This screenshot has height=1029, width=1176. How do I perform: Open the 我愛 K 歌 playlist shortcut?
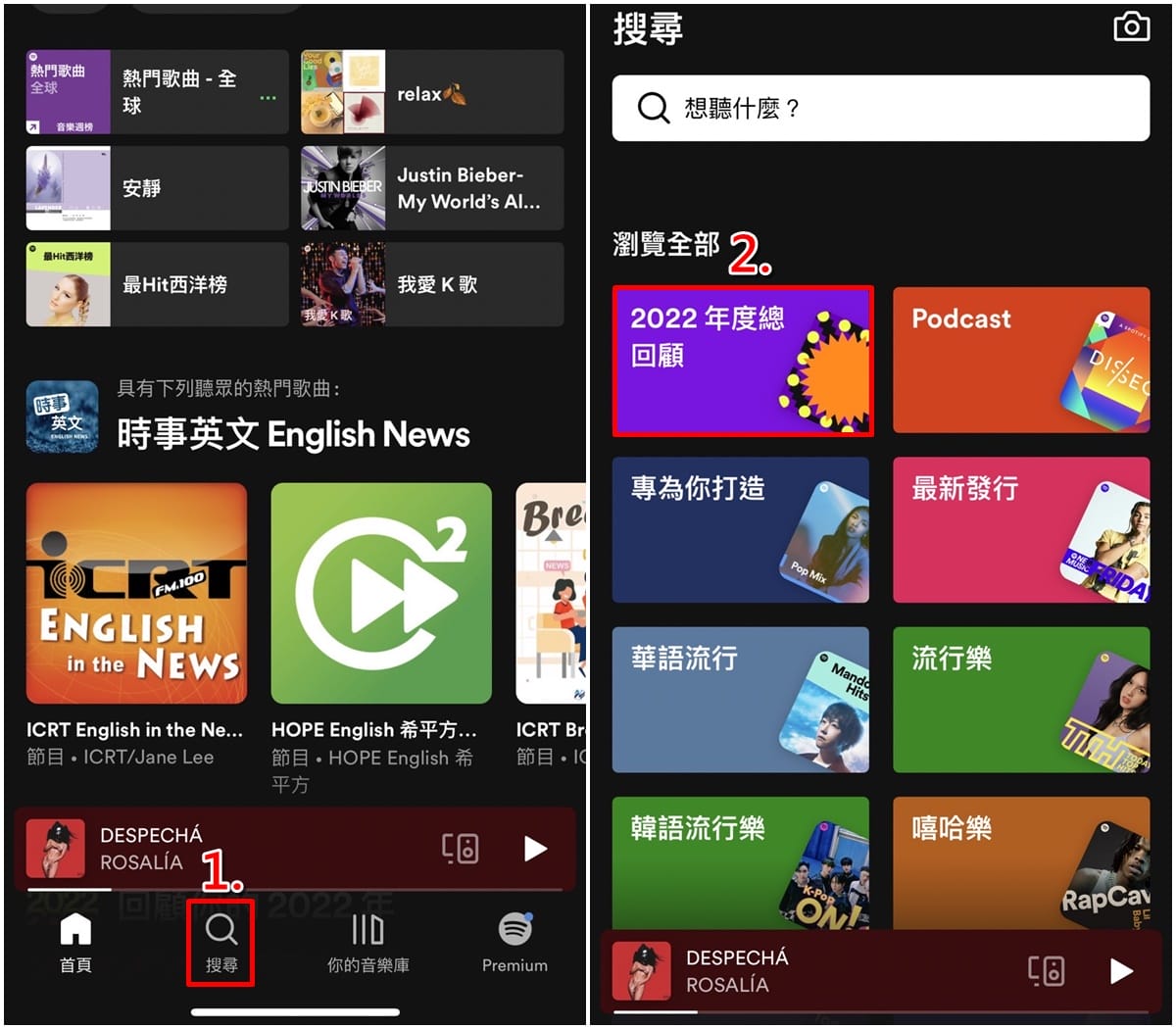[x=432, y=284]
